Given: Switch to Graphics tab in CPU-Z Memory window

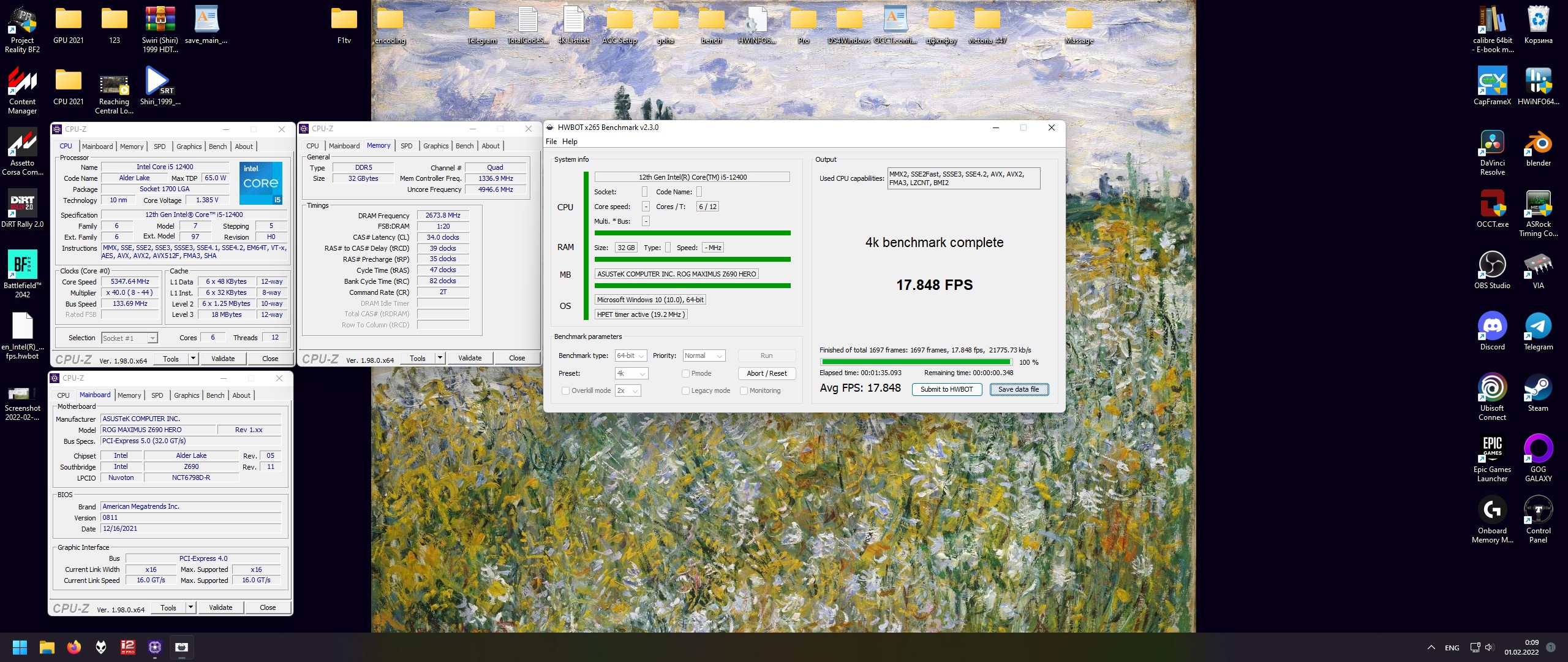Looking at the screenshot, I should (x=436, y=146).
